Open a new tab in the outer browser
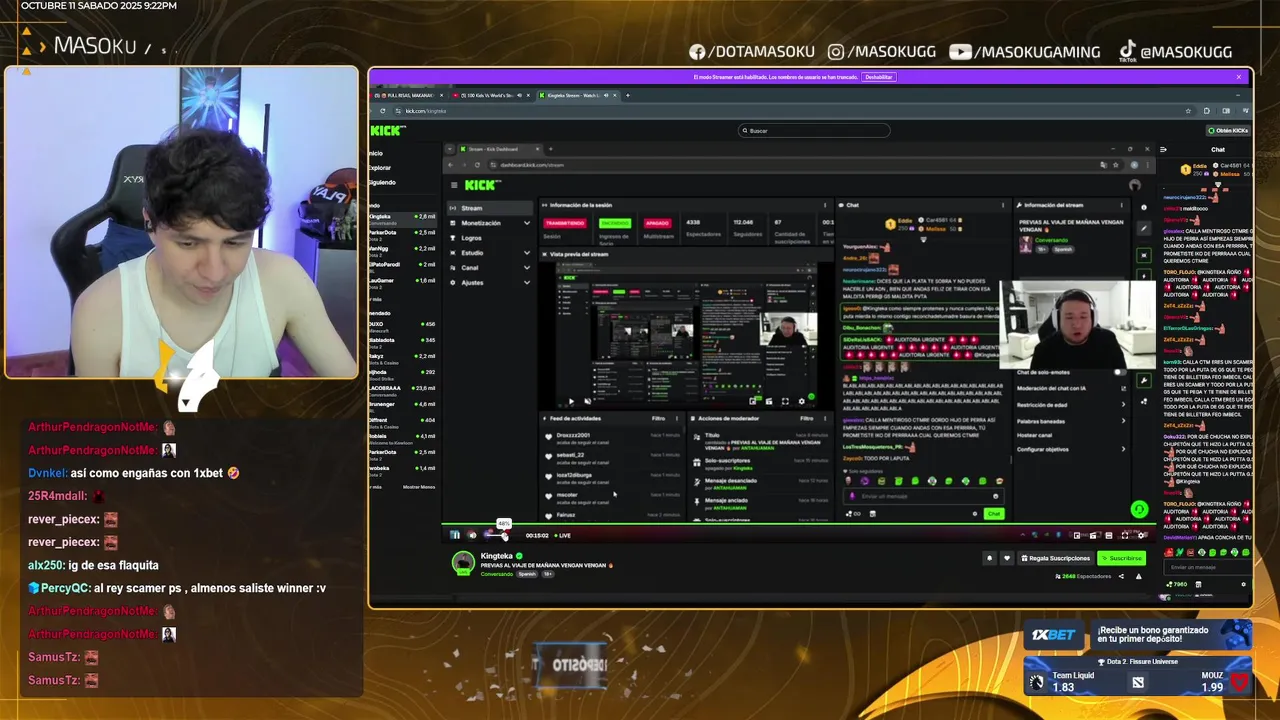The height and width of the screenshot is (720, 1280). [x=627, y=95]
